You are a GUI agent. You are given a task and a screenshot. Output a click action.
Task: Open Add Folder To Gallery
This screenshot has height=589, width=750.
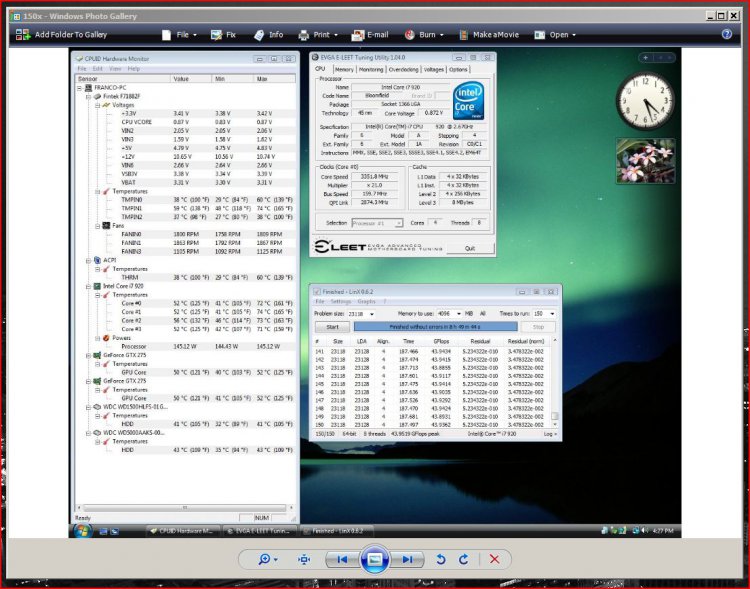point(61,34)
